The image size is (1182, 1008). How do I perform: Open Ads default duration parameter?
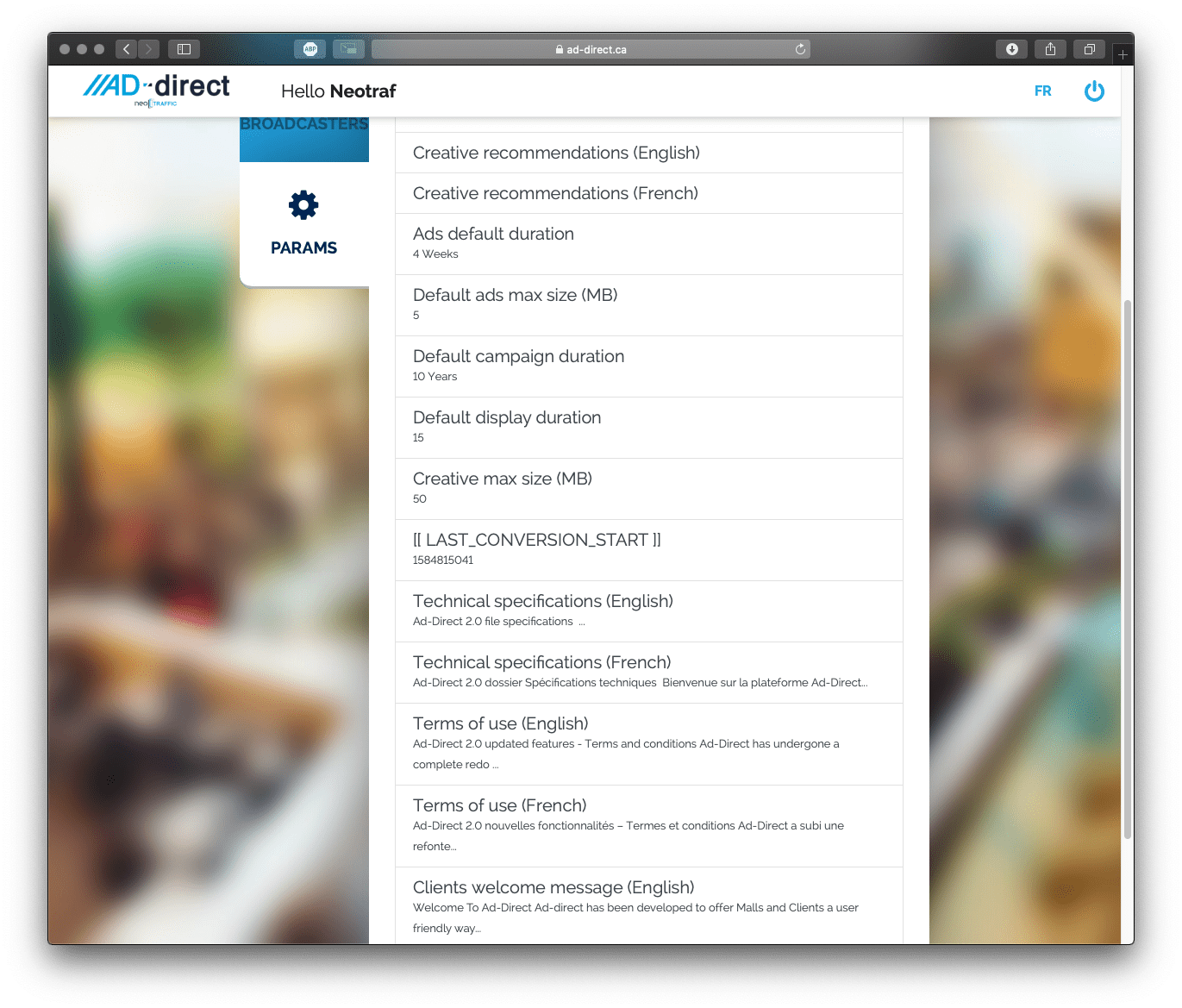click(648, 244)
